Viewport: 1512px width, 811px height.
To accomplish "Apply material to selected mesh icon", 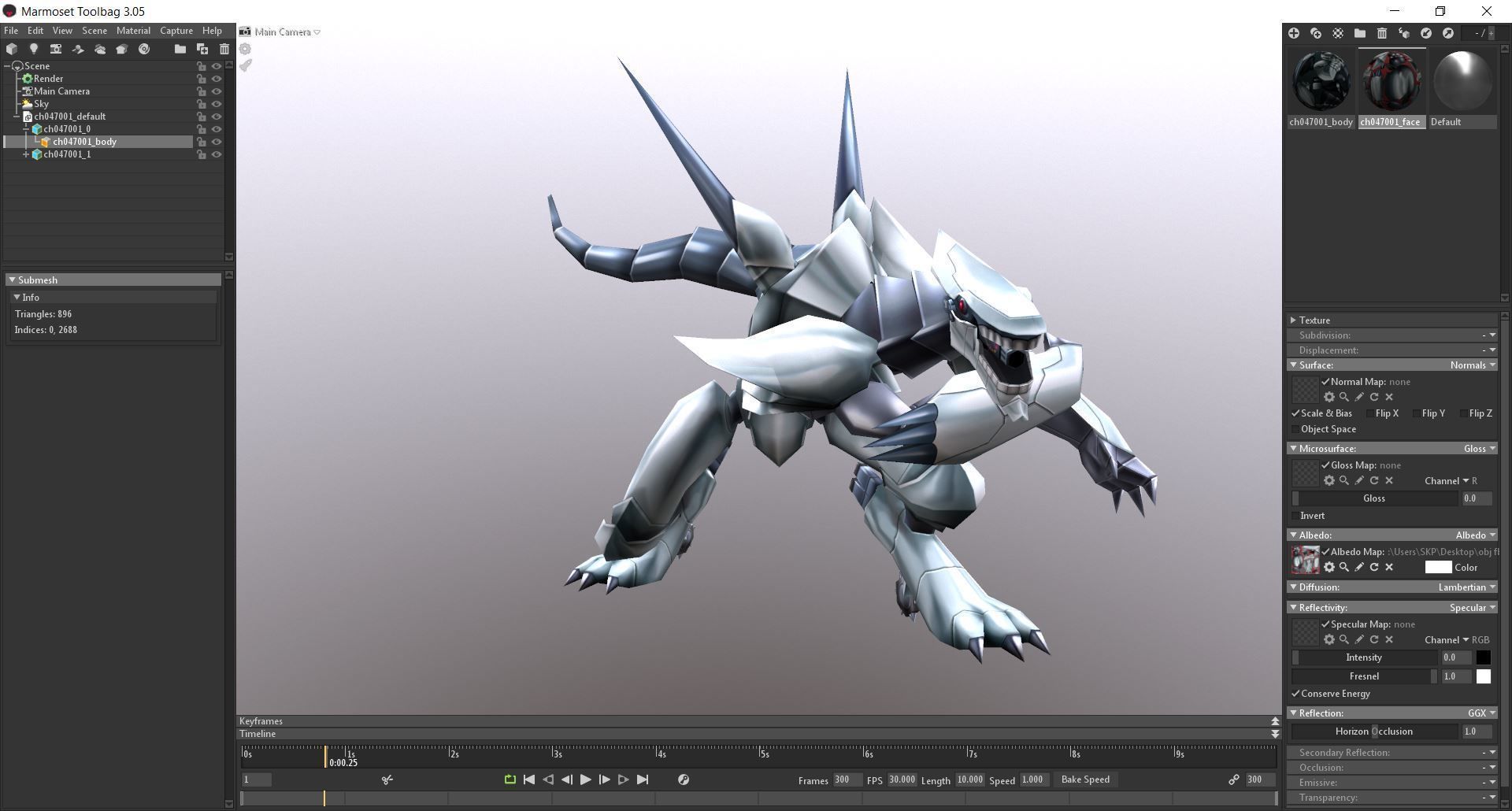I will (x=1404, y=33).
